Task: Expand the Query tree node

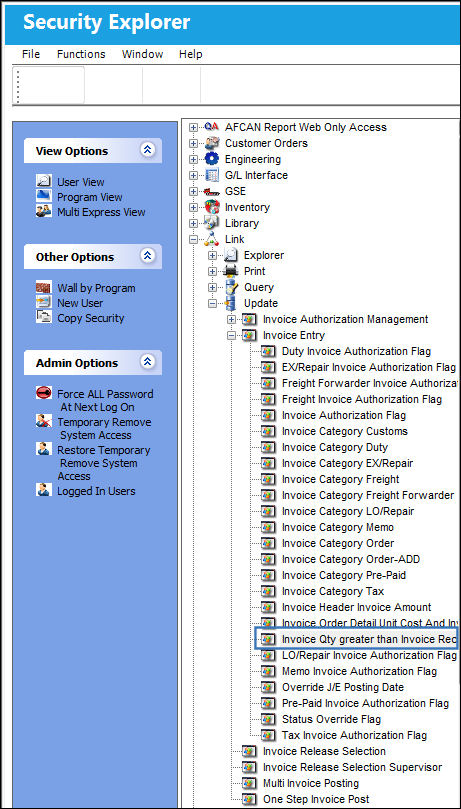Action: (x=212, y=287)
